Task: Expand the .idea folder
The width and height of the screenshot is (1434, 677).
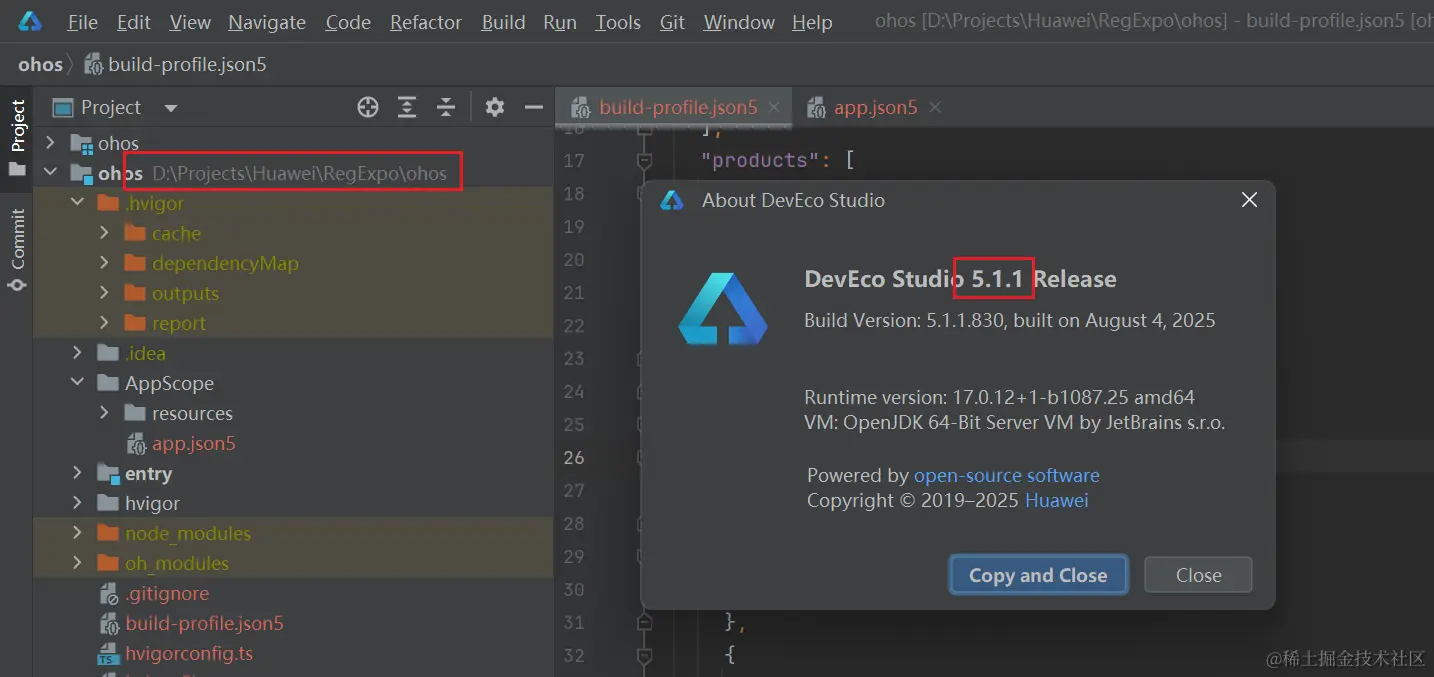Action: [x=77, y=353]
